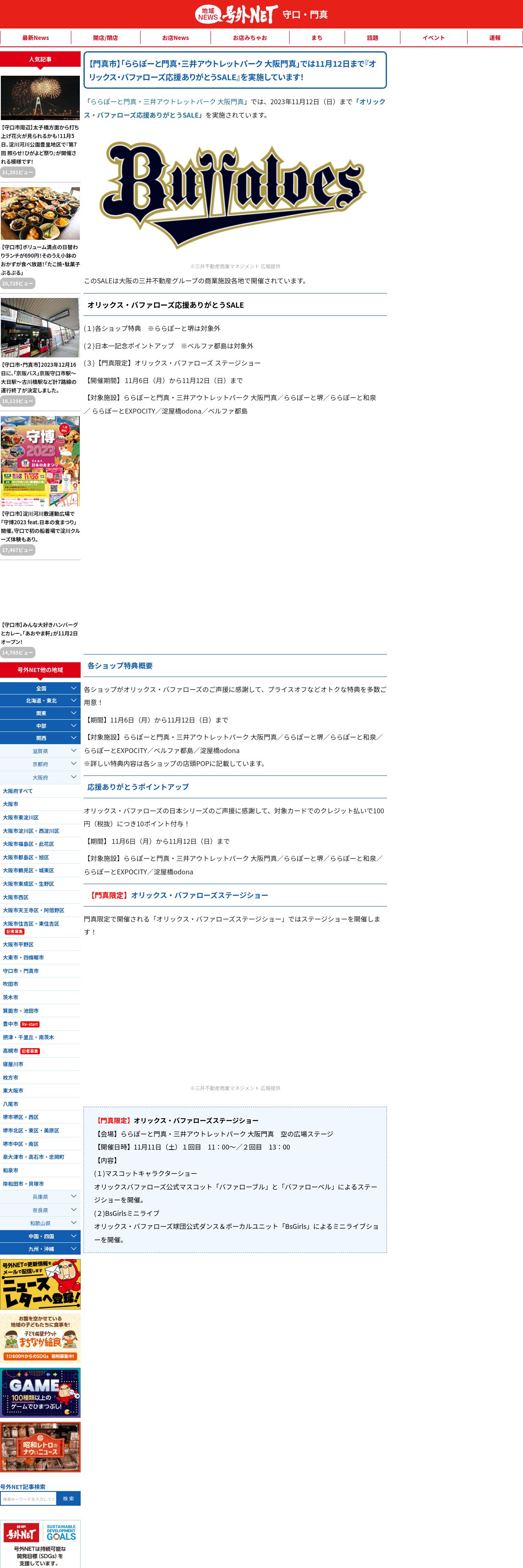Open the lunch buffet article thumbnail
This screenshot has width=523, height=1568.
point(40,213)
